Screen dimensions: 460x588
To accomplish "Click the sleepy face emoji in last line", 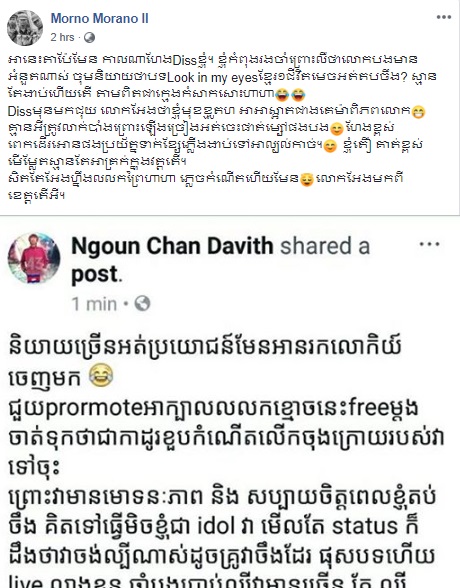I will pyautogui.click(x=307, y=180).
